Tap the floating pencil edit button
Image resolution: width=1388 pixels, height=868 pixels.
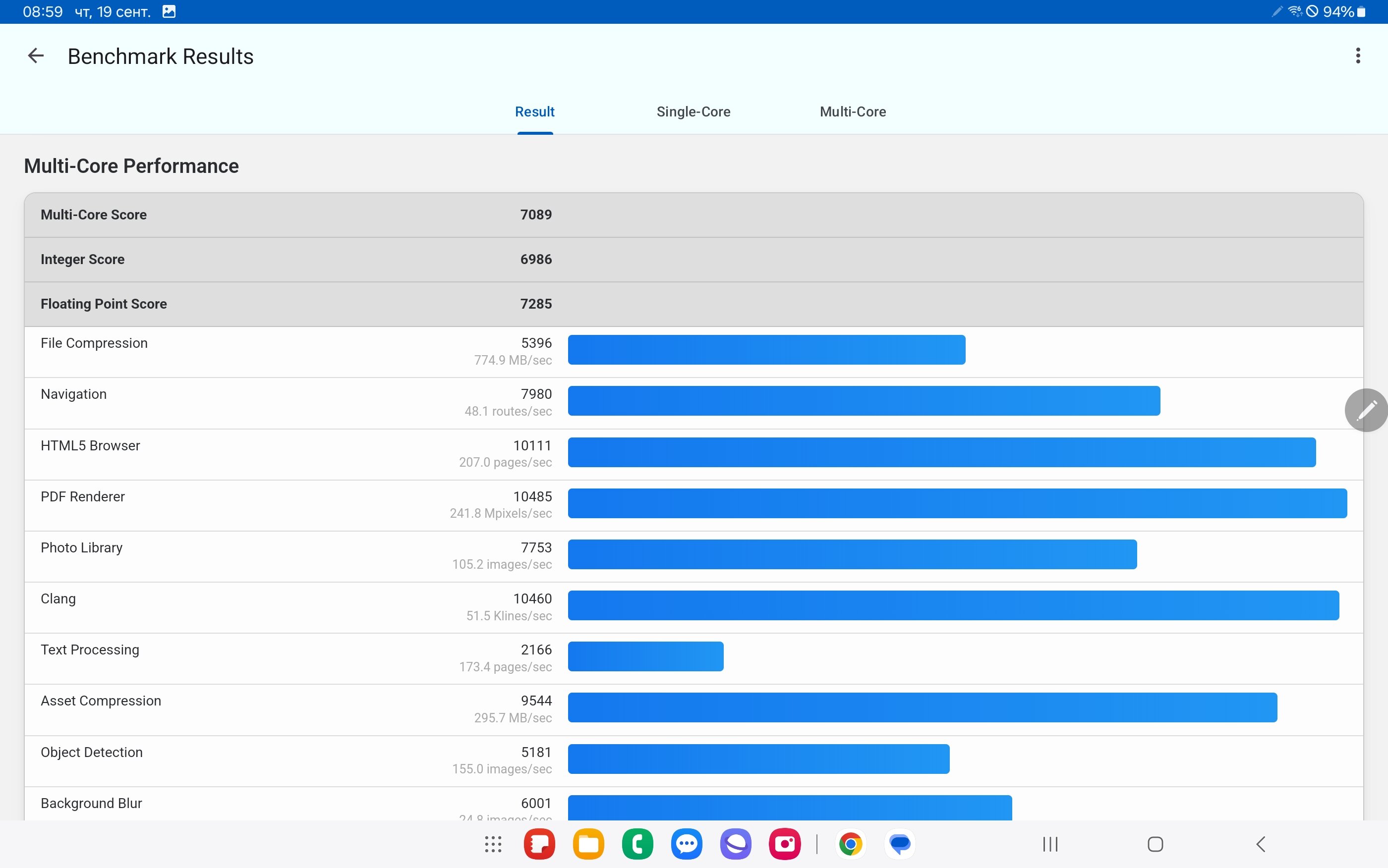tap(1366, 410)
